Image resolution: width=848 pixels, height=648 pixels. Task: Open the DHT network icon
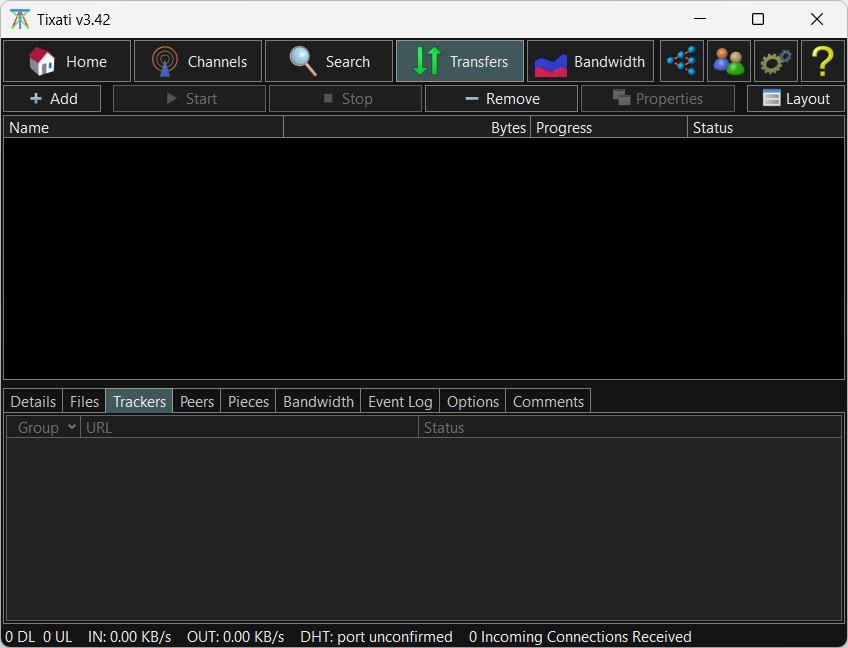point(682,61)
